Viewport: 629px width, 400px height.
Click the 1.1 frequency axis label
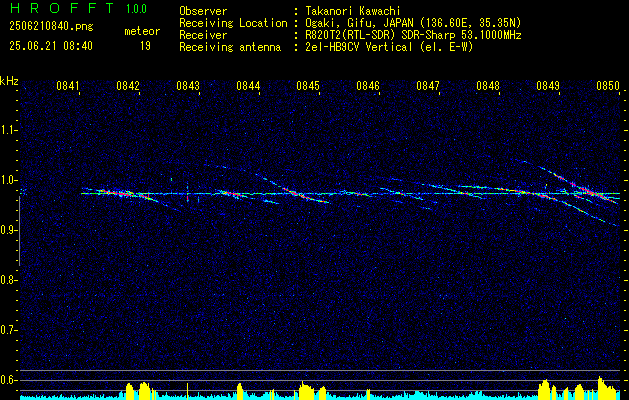(x=8, y=130)
